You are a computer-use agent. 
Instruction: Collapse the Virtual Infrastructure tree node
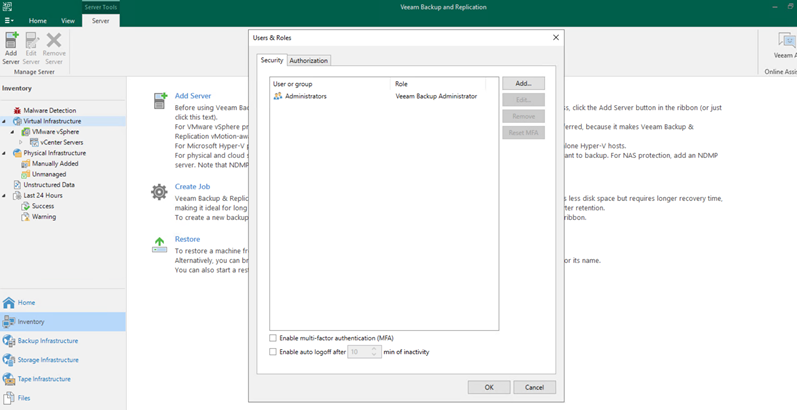point(6,121)
